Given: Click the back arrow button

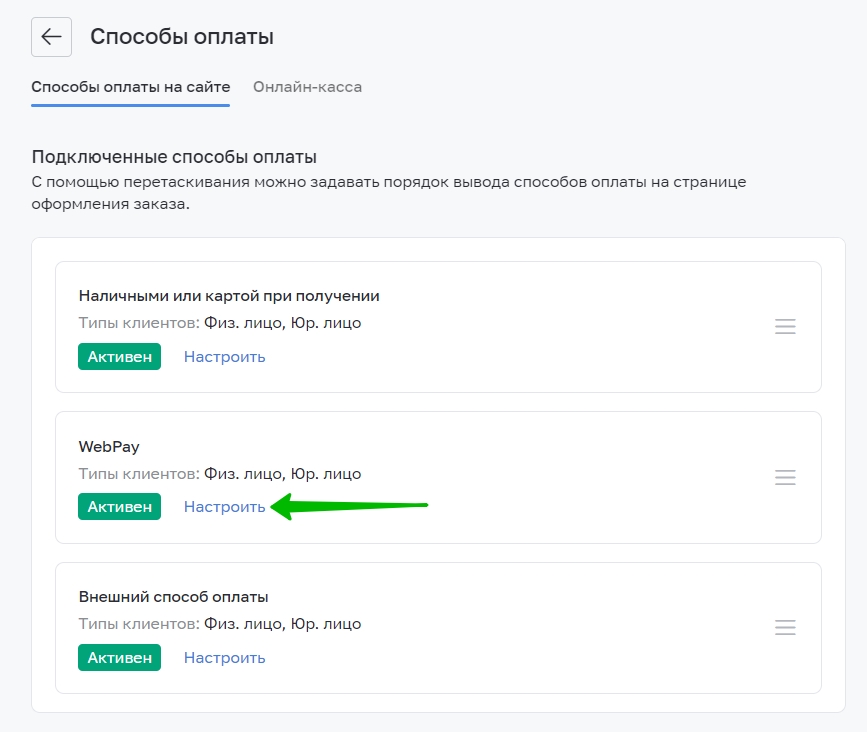Looking at the screenshot, I should 51,37.
